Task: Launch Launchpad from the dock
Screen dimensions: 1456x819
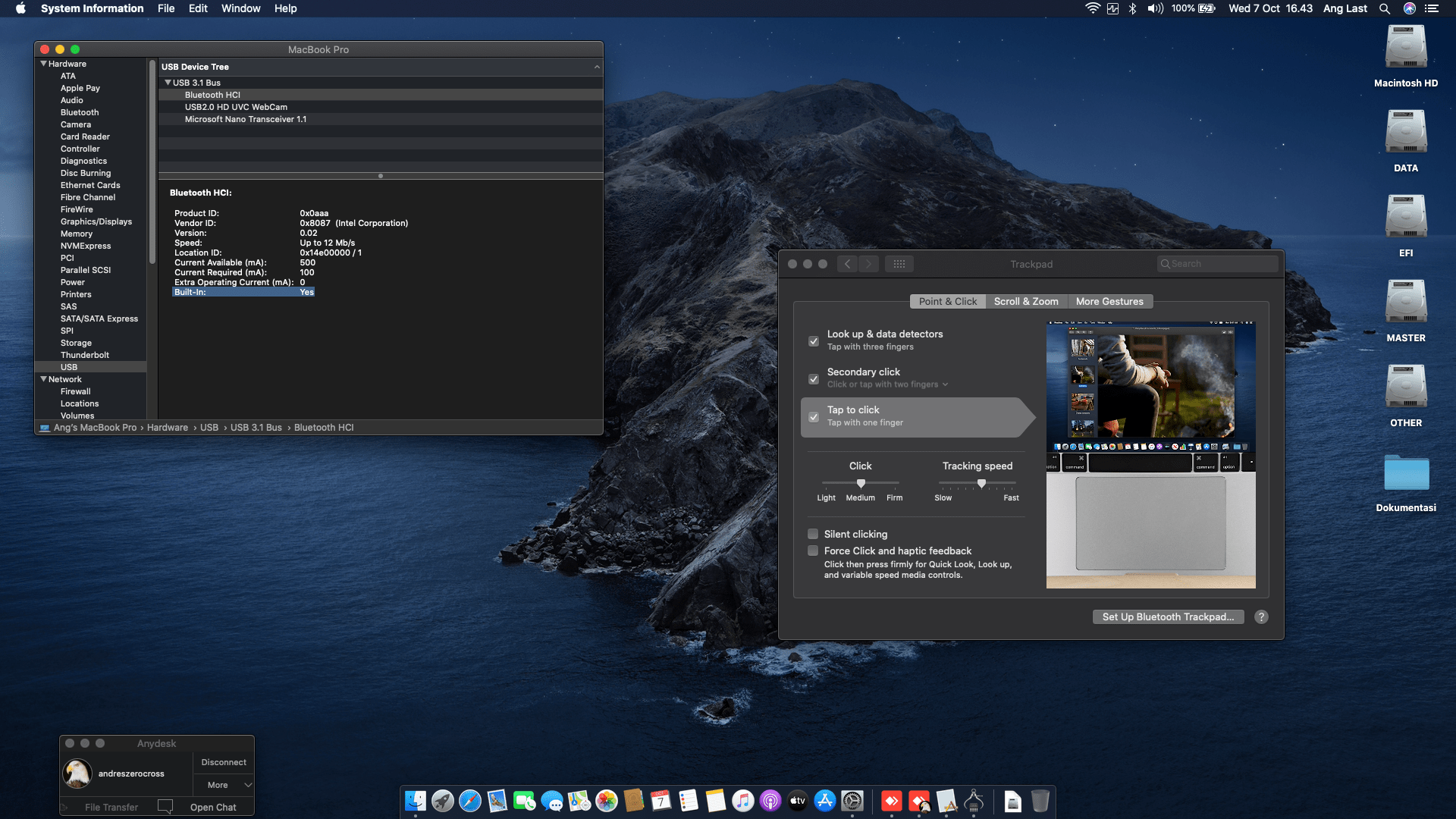Action: point(443,801)
